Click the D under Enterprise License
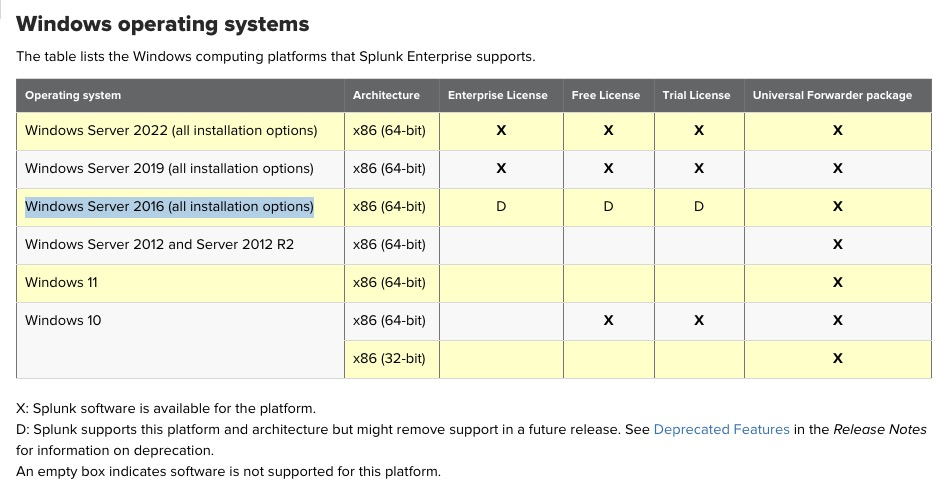 point(501,206)
